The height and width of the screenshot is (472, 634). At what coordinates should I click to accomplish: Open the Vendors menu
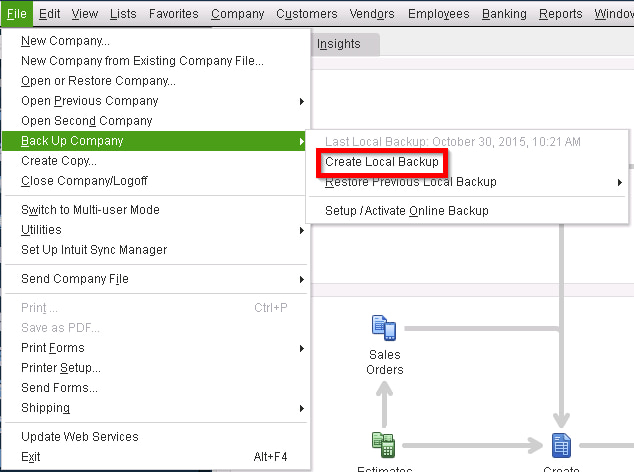click(x=372, y=14)
